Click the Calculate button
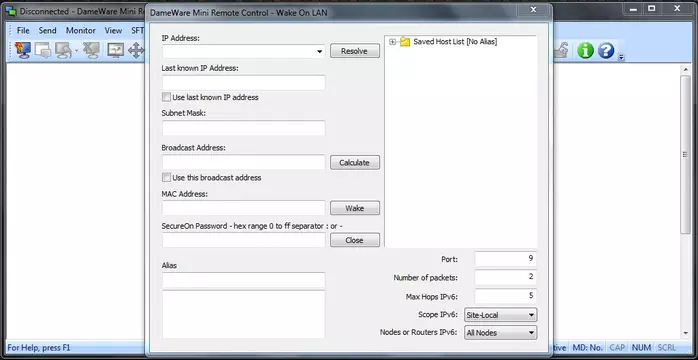The image size is (698, 360). coord(355,163)
